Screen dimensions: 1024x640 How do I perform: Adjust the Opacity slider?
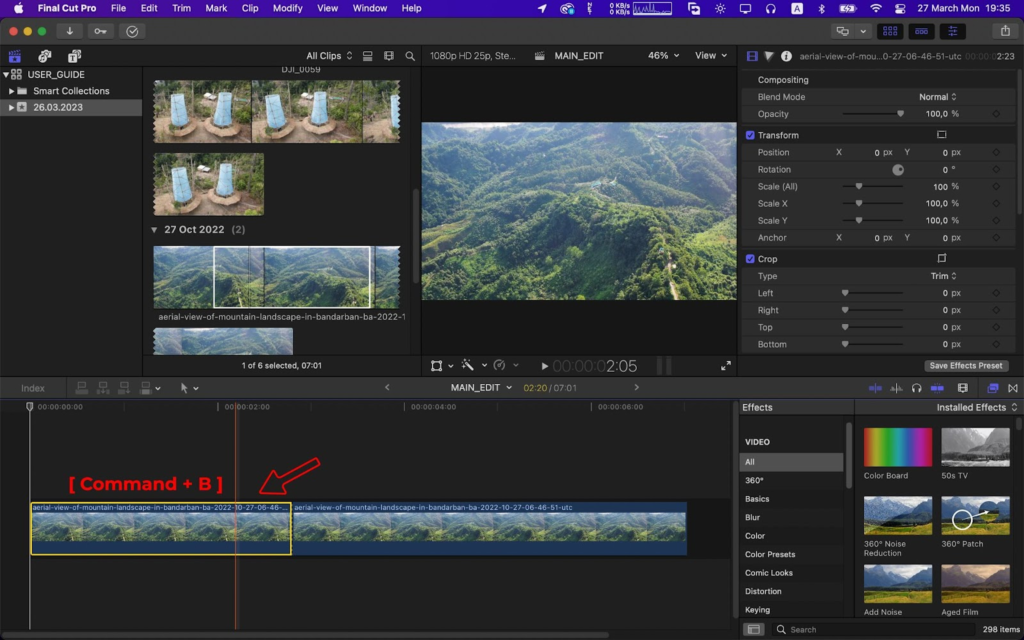click(873, 114)
